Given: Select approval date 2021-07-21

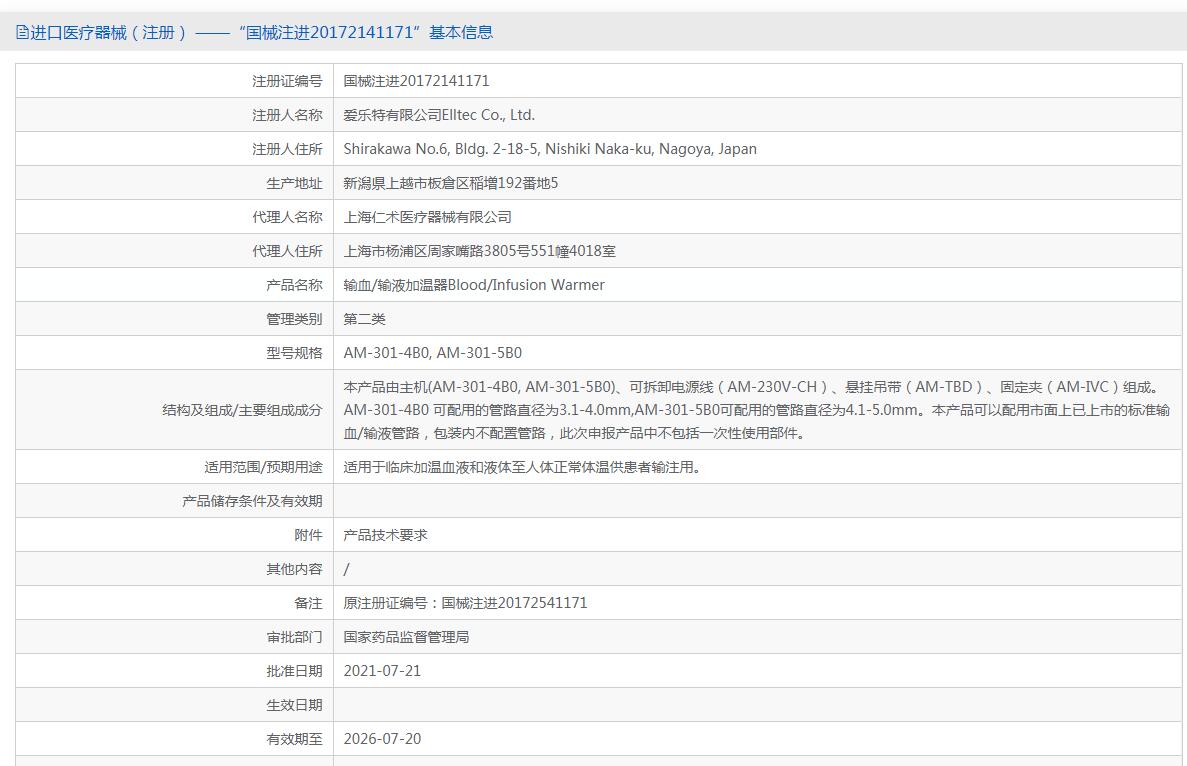Looking at the screenshot, I should click(x=382, y=671).
